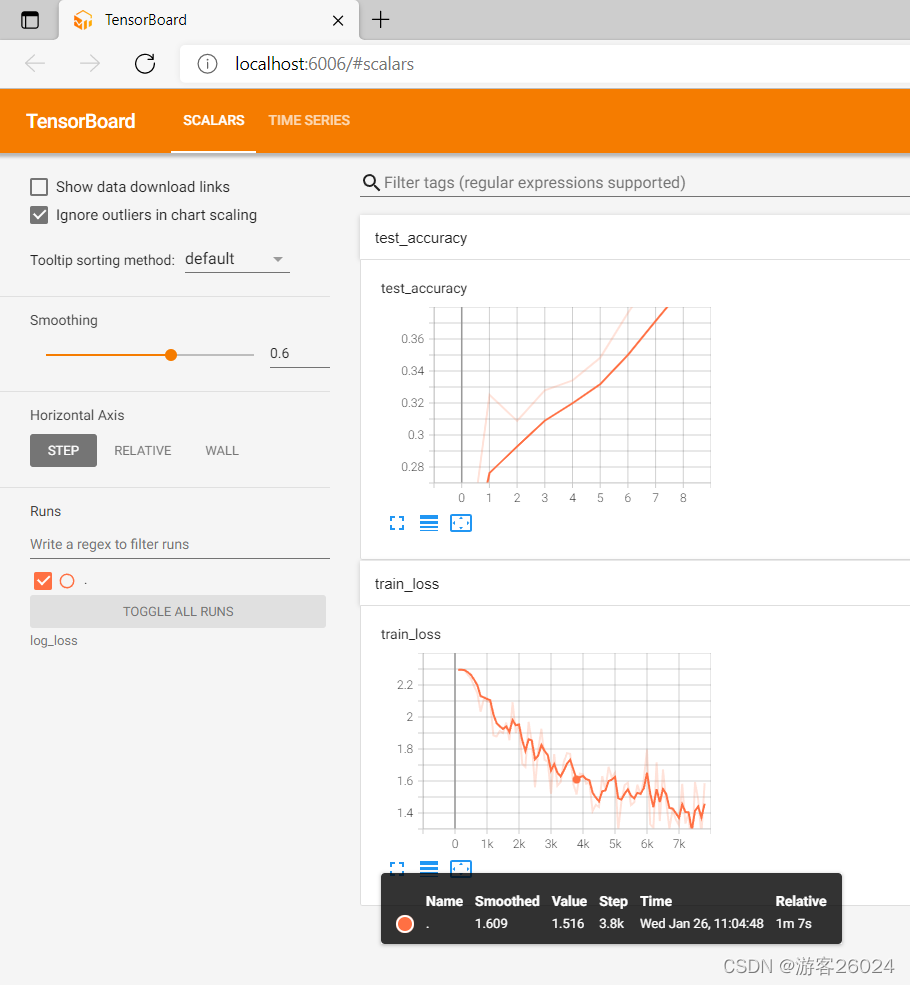
Task: Click the search magnifier icon
Action: [x=371, y=183]
